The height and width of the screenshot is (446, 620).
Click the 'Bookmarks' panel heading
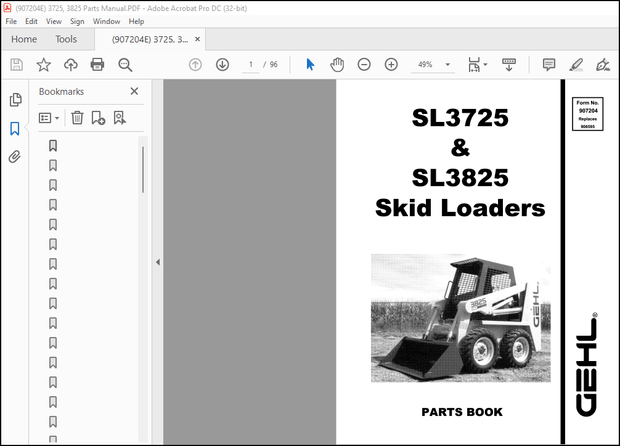click(x=61, y=91)
